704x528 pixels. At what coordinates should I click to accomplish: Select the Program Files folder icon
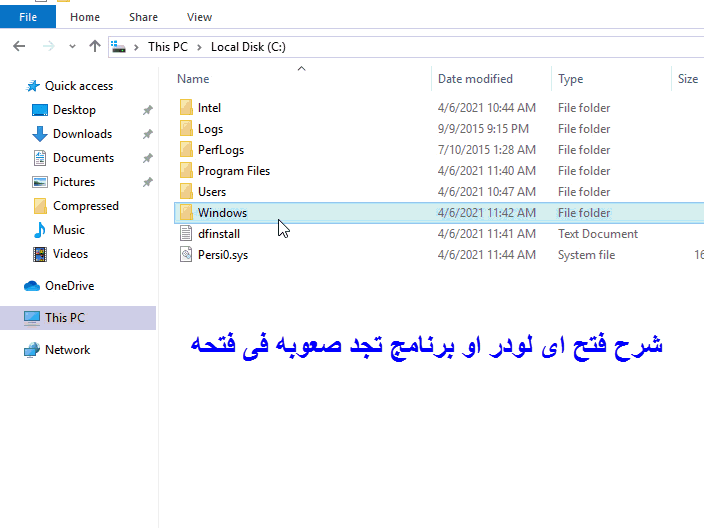pos(186,171)
